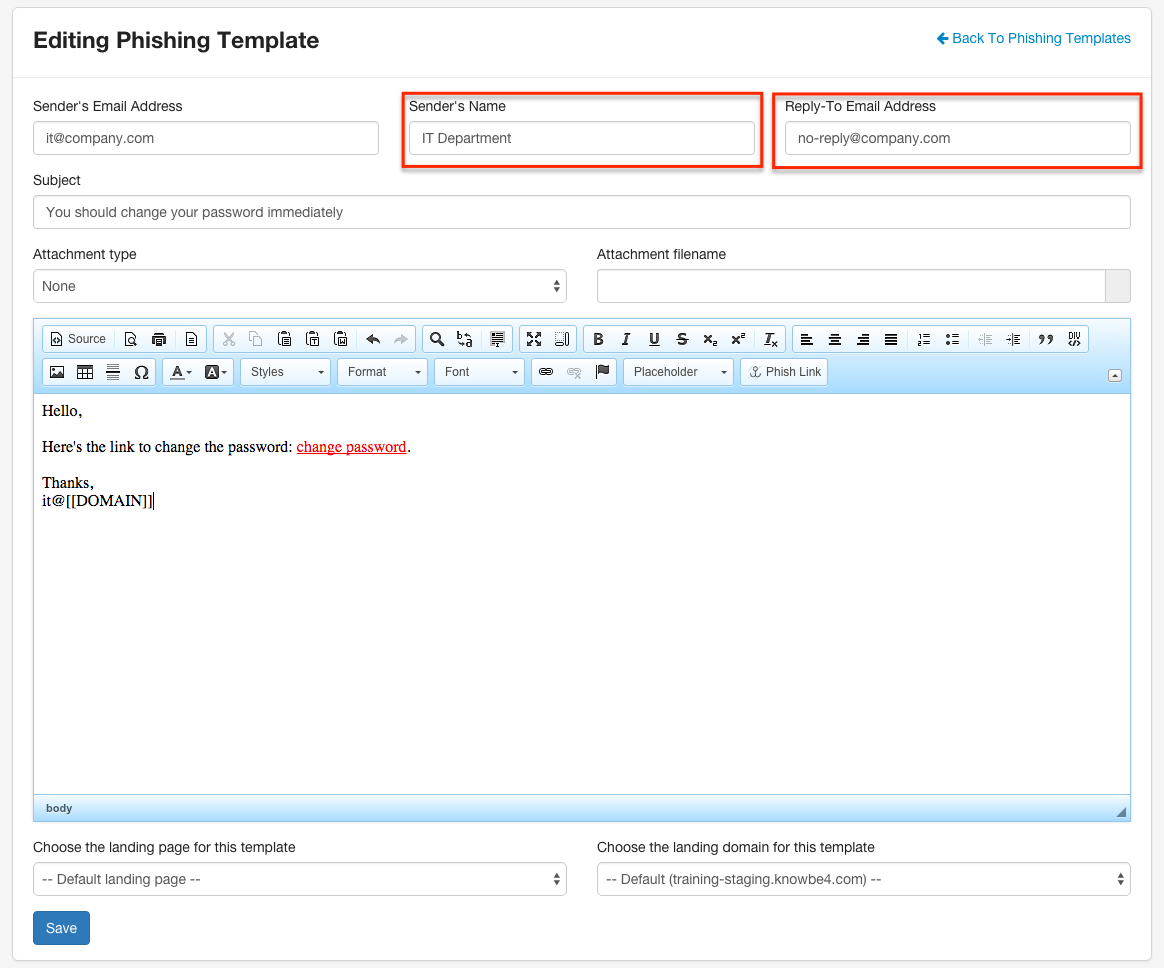The height and width of the screenshot is (968, 1164).
Task: Open the Format dropdown in the editor
Action: pos(381,371)
